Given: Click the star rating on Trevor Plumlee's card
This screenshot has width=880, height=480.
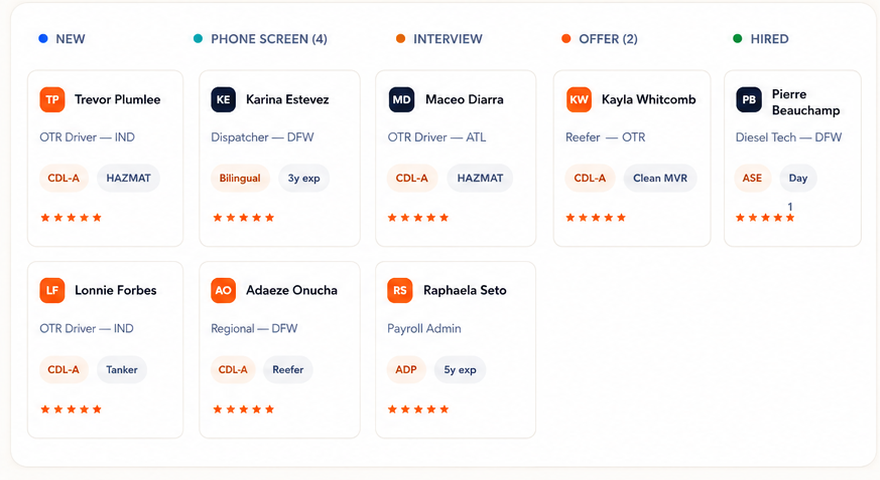Looking at the screenshot, I should [71, 218].
